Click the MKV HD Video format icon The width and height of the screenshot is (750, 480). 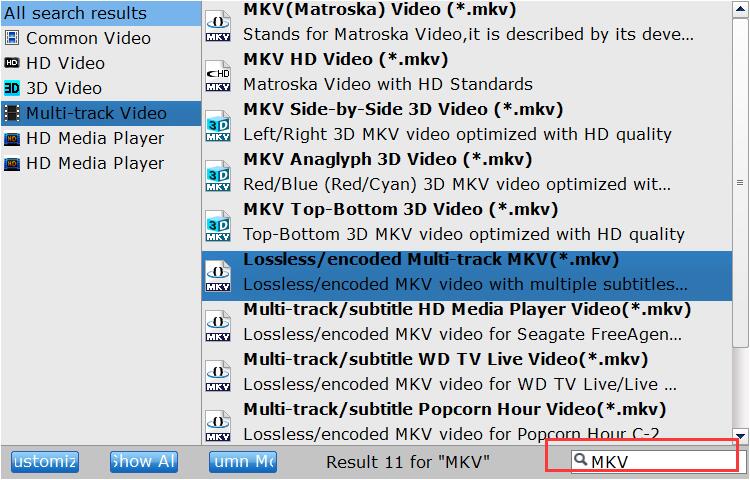coord(218,76)
